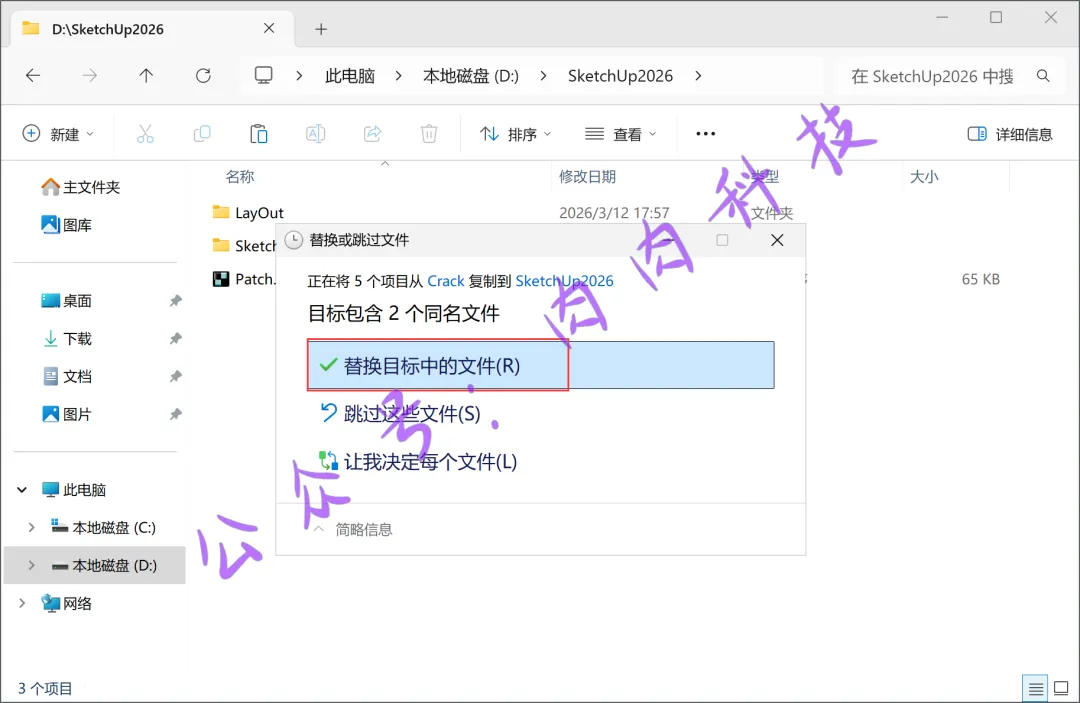
Task: Expand the 本地磁盘 (D:) tree node
Action: [x=31, y=565]
